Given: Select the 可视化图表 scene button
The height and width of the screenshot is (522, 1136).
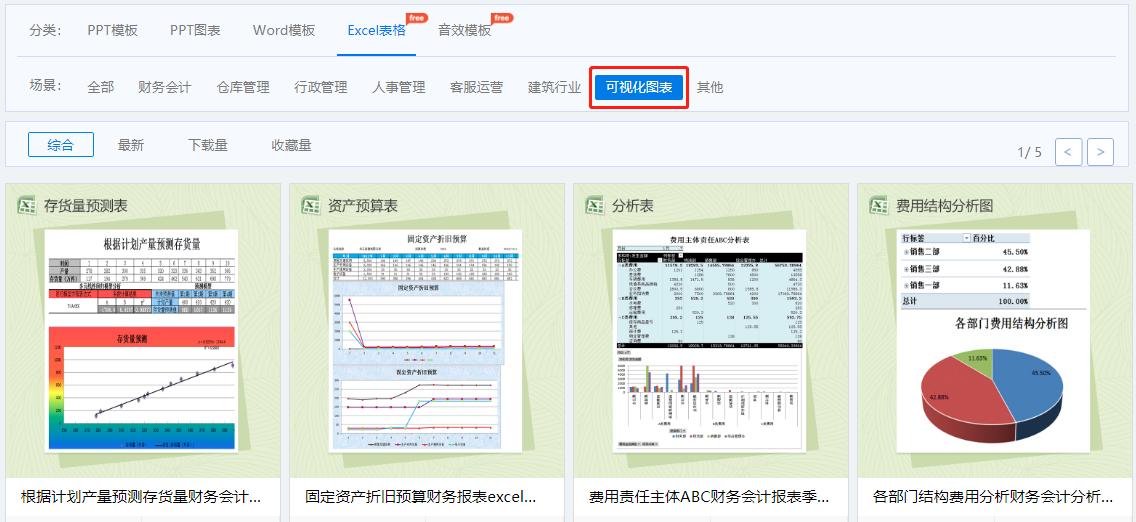Looking at the screenshot, I should pos(639,88).
